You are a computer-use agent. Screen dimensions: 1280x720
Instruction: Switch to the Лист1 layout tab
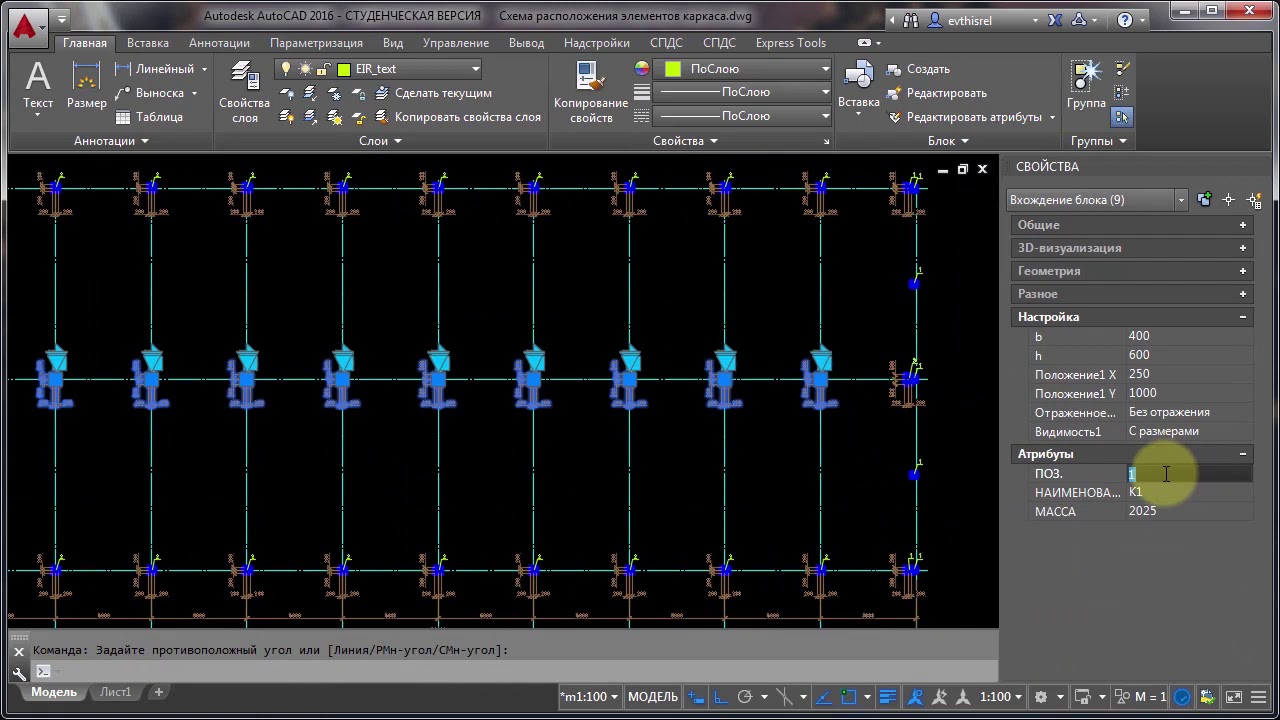pyautogui.click(x=115, y=692)
